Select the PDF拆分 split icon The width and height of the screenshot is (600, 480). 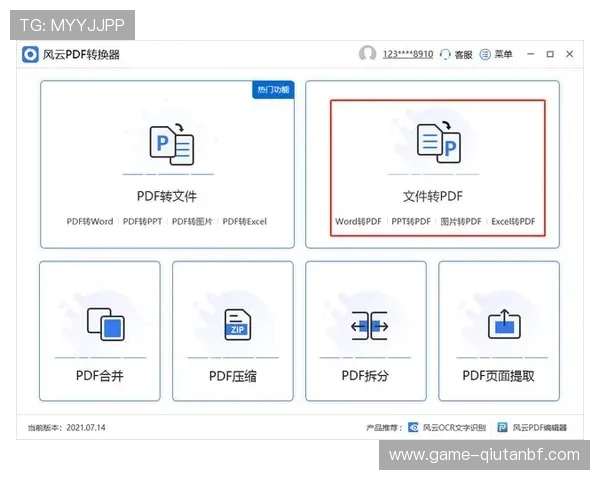click(x=370, y=326)
